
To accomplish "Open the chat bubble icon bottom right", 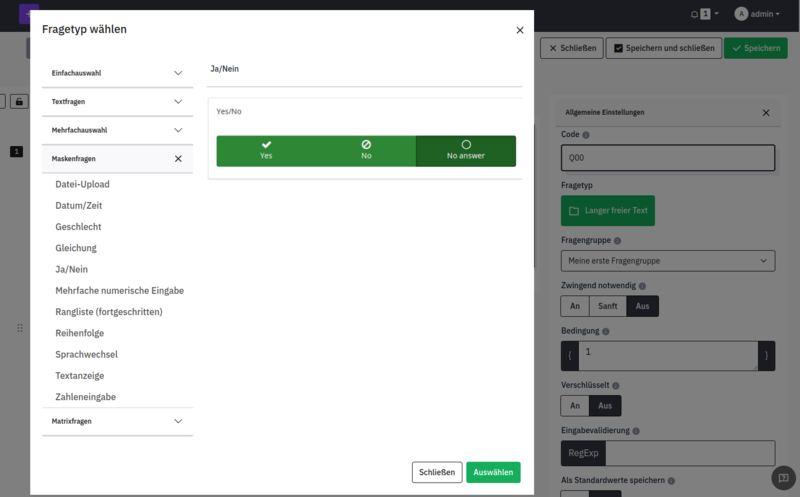I will point(785,478).
